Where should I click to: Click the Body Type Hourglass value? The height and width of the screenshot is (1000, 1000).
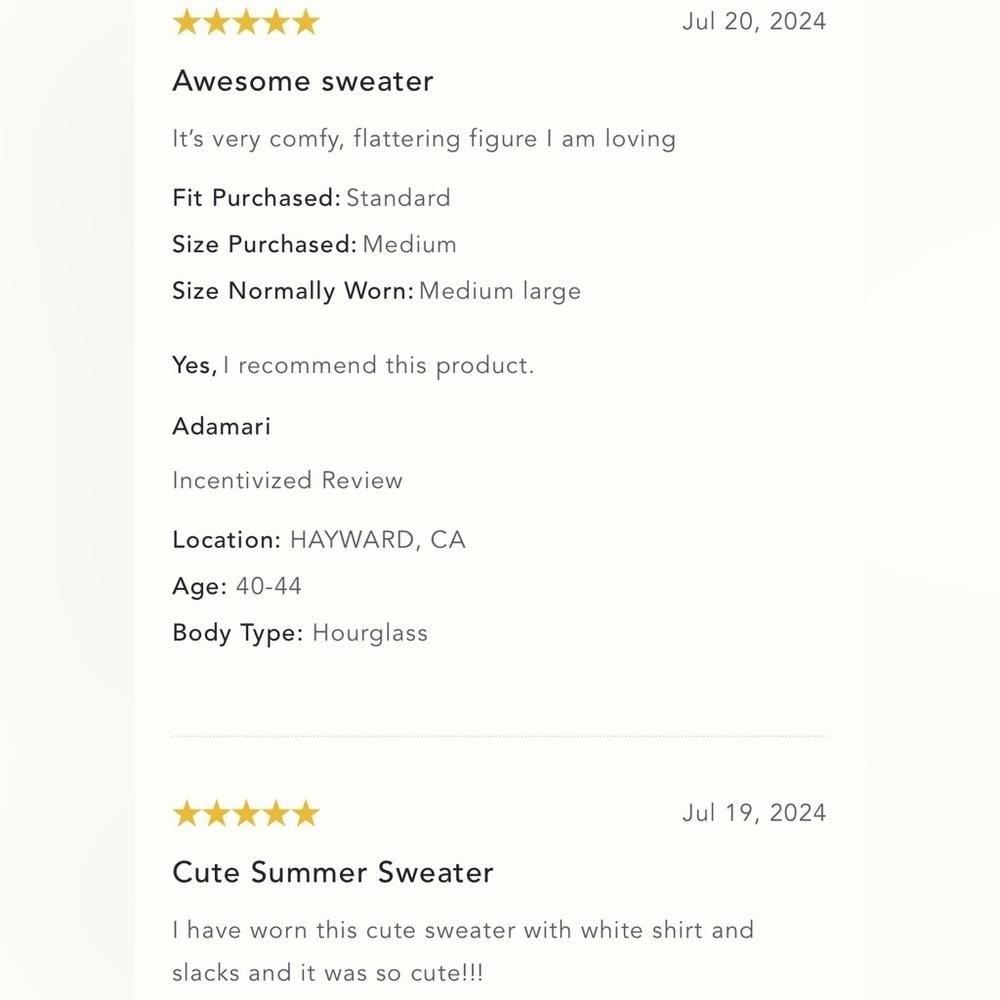pyautogui.click(x=370, y=633)
